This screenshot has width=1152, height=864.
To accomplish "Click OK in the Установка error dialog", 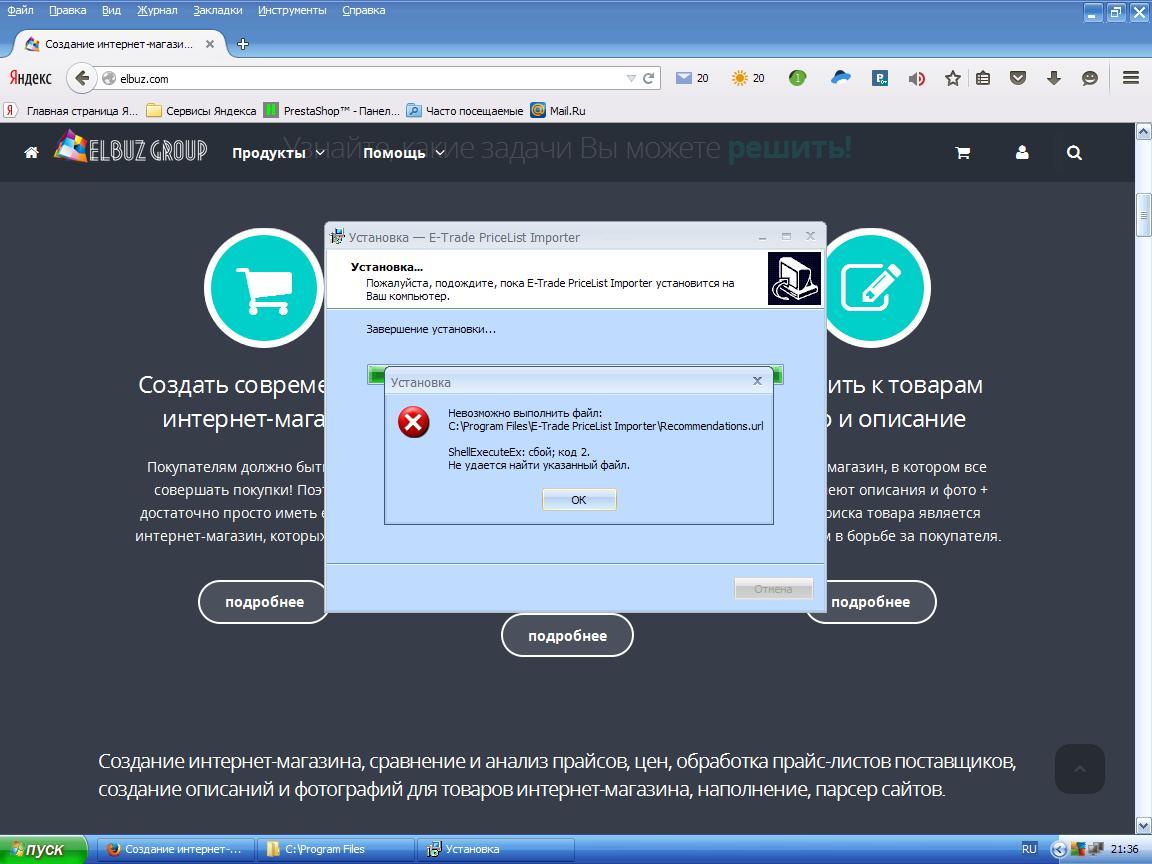I will [579, 500].
